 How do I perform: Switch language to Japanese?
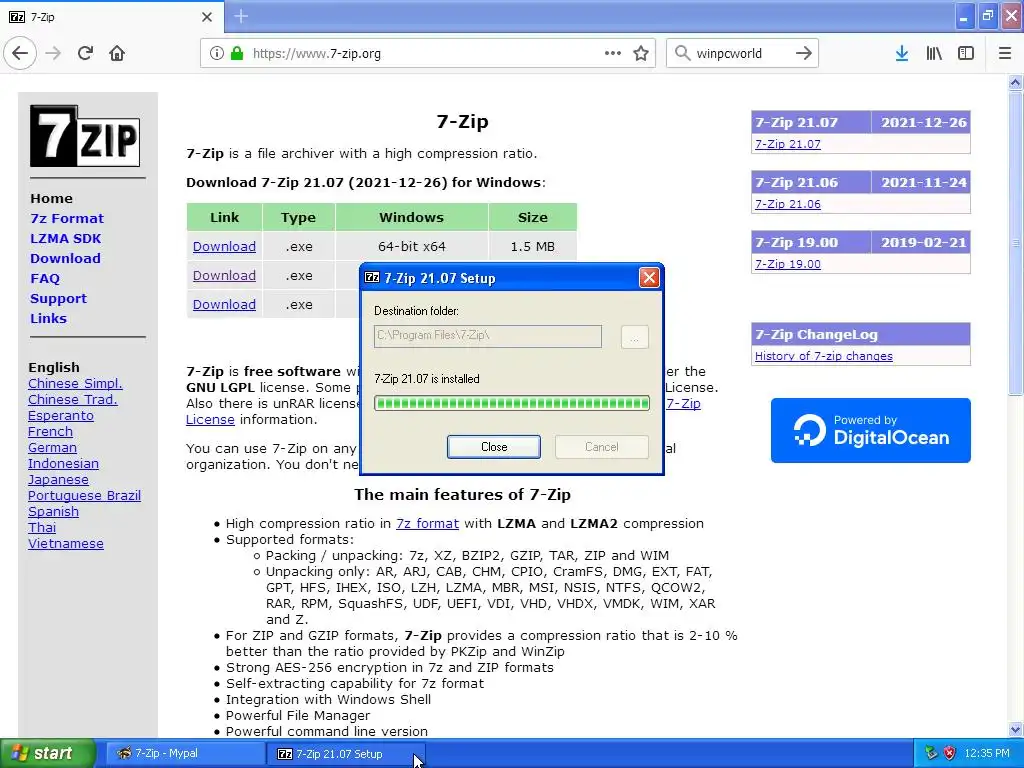pos(58,479)
